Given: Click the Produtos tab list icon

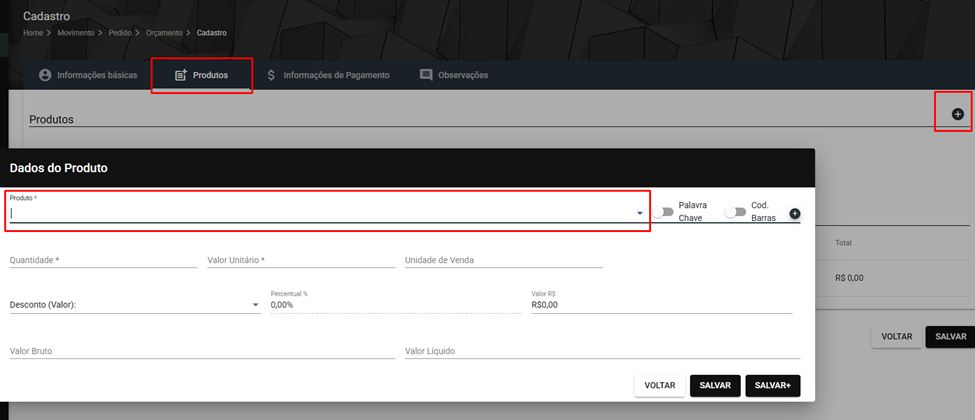Looking at the screenshot, I should (x=181, y=75).
